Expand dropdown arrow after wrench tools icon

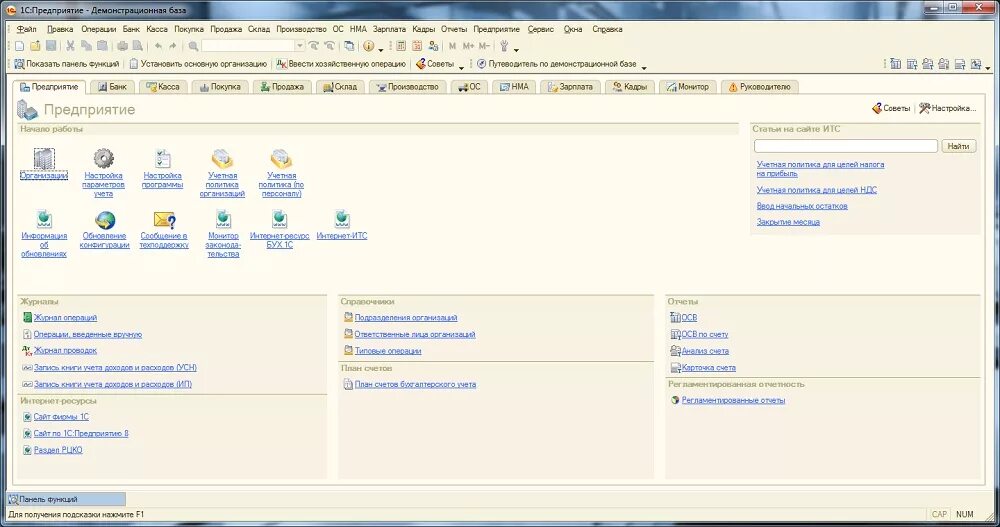[516, 49]
